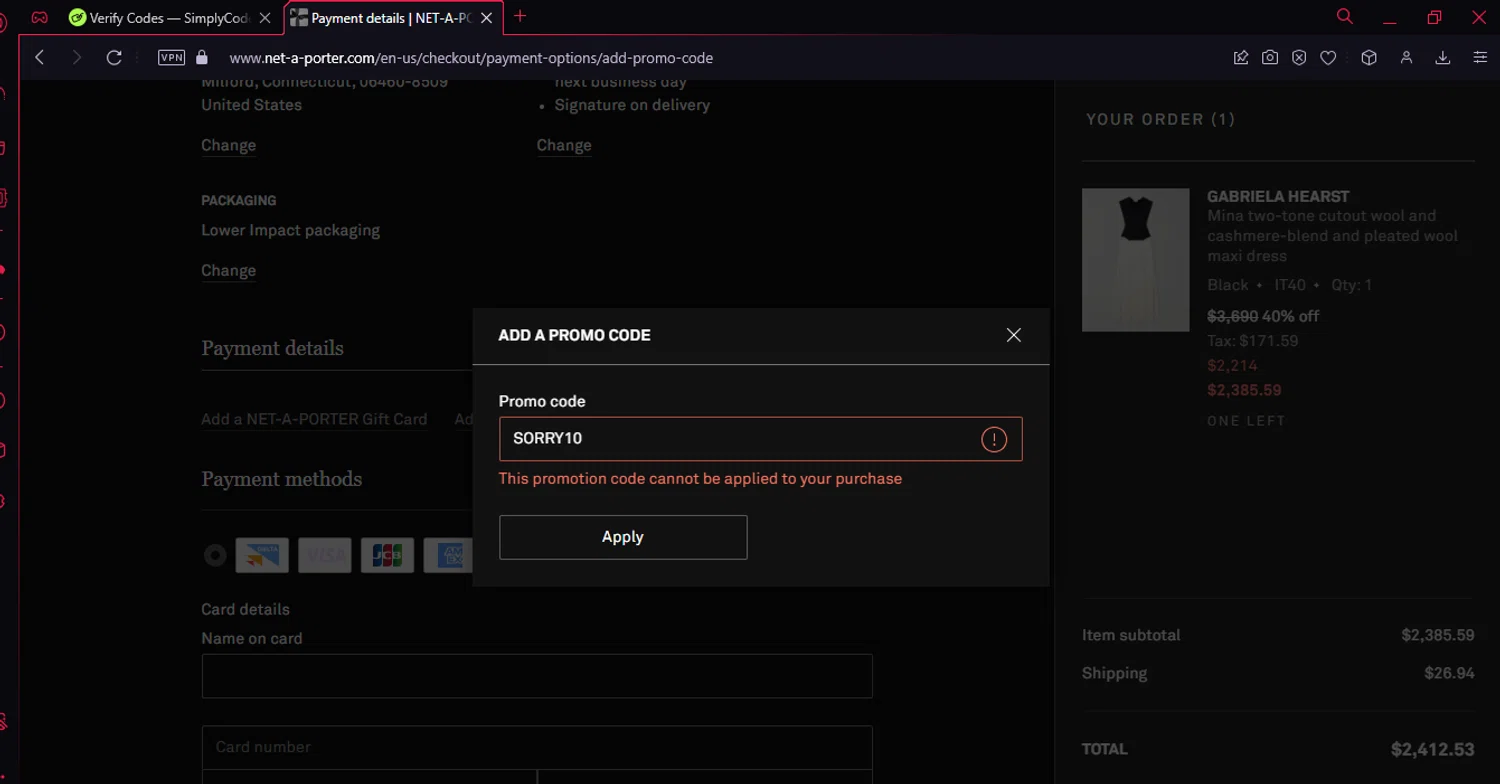Open the ad blocker shield icon
The image size is (1500, 784).
coord(1299,58)
